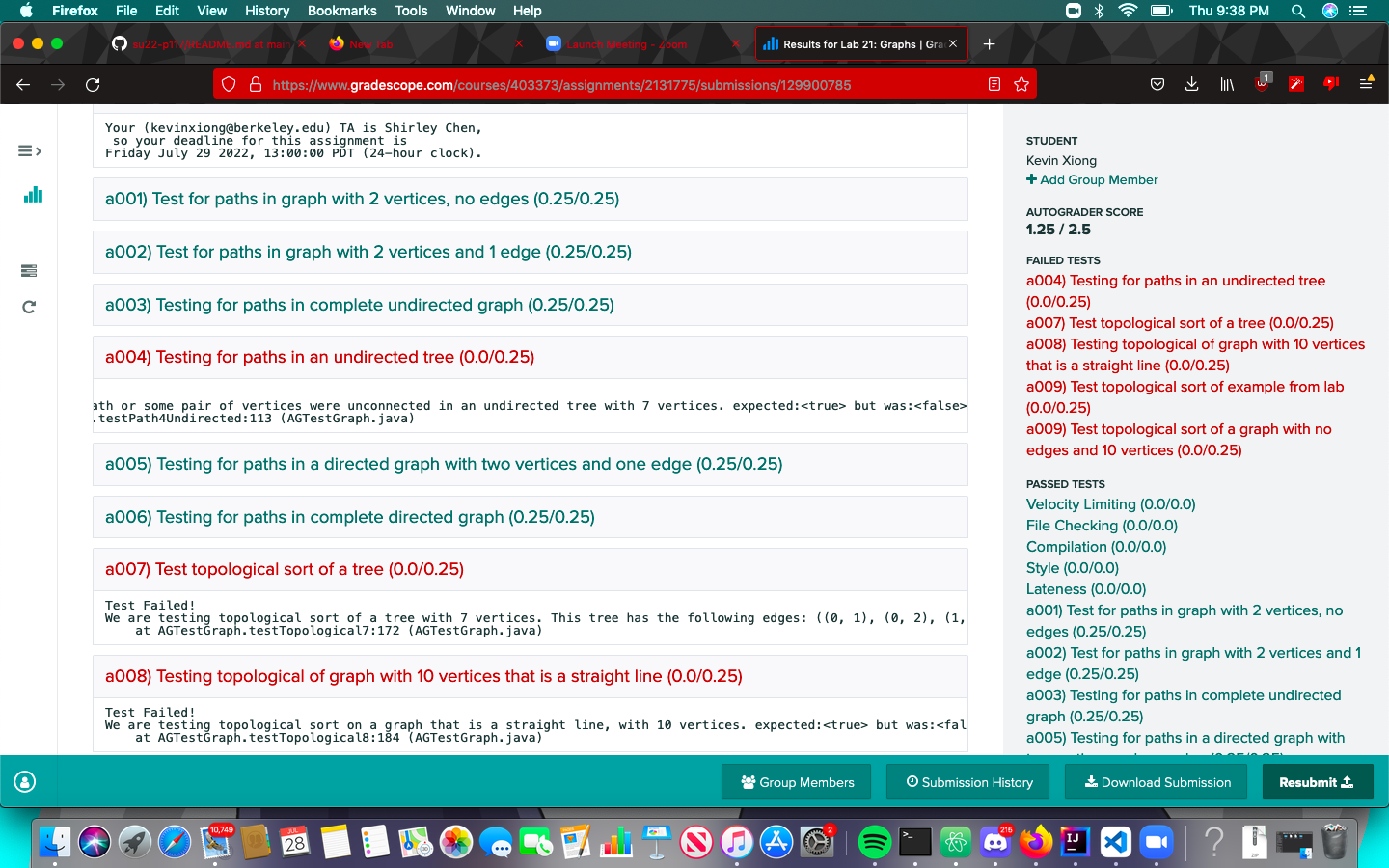Expand test a001 paths with 2 vertices

point(362,199)
